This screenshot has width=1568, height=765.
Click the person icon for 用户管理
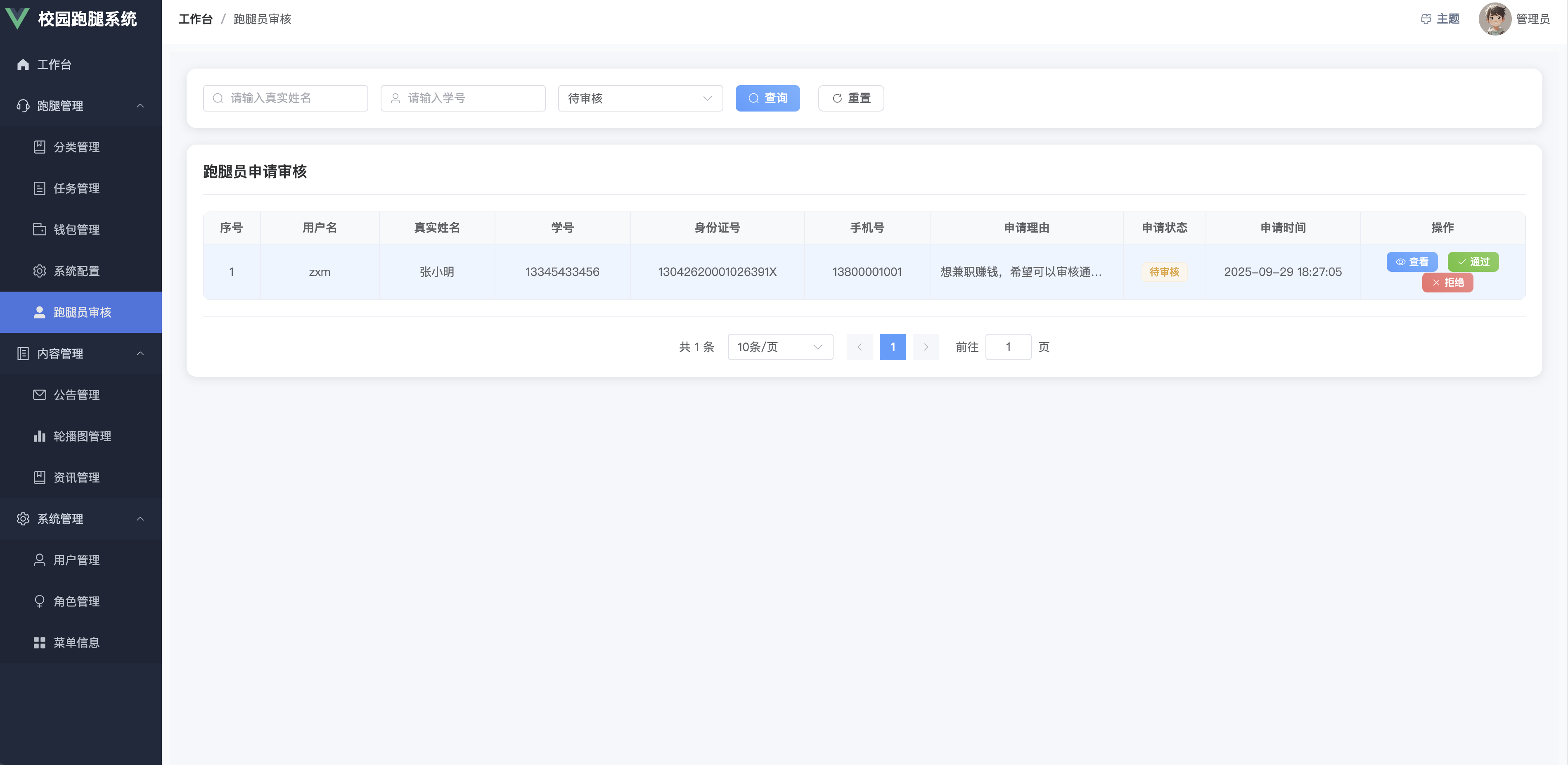[40, 560]
